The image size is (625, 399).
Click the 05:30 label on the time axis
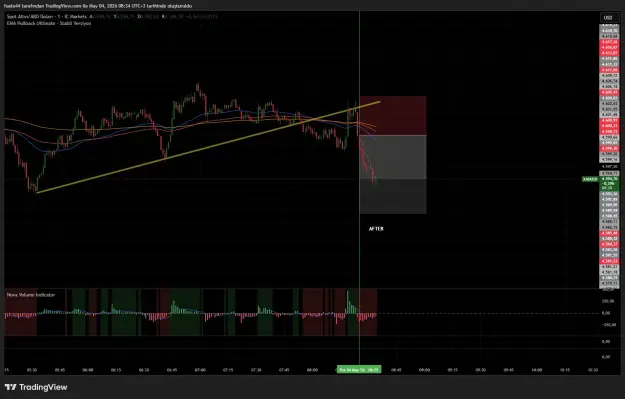[x=32, y=370]
